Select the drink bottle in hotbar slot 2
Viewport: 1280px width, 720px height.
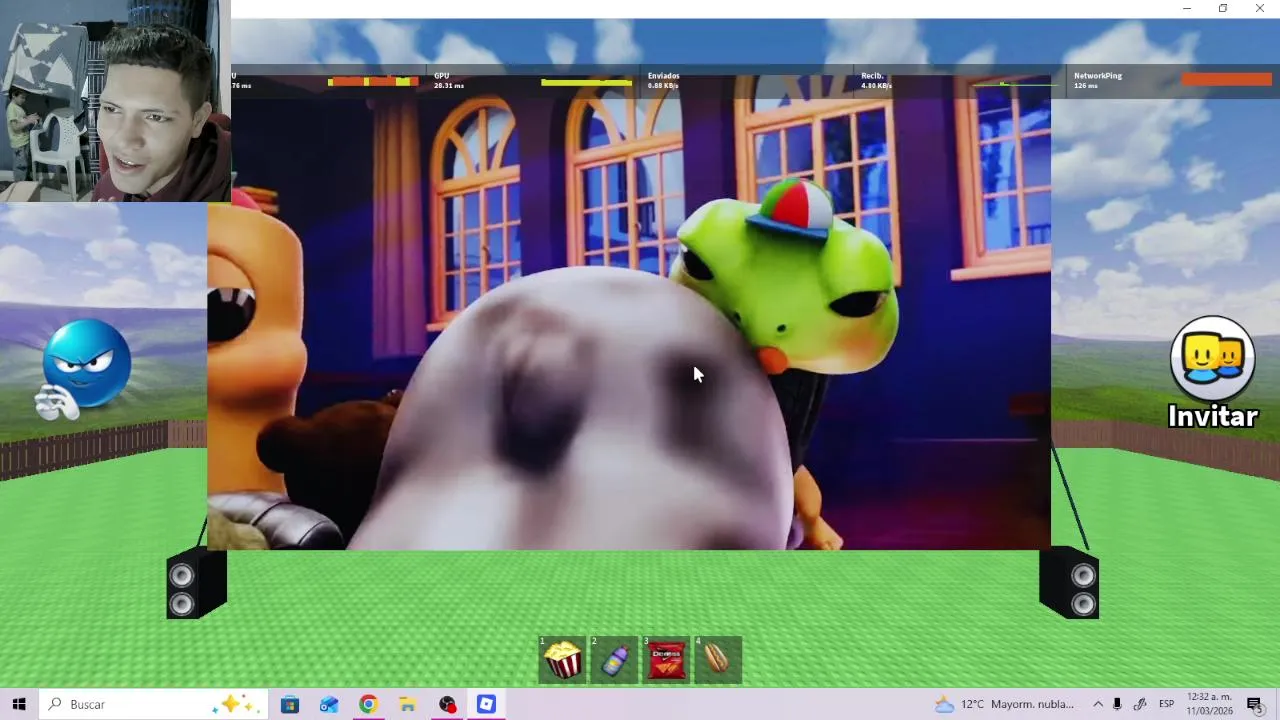[x=614, y=660]
